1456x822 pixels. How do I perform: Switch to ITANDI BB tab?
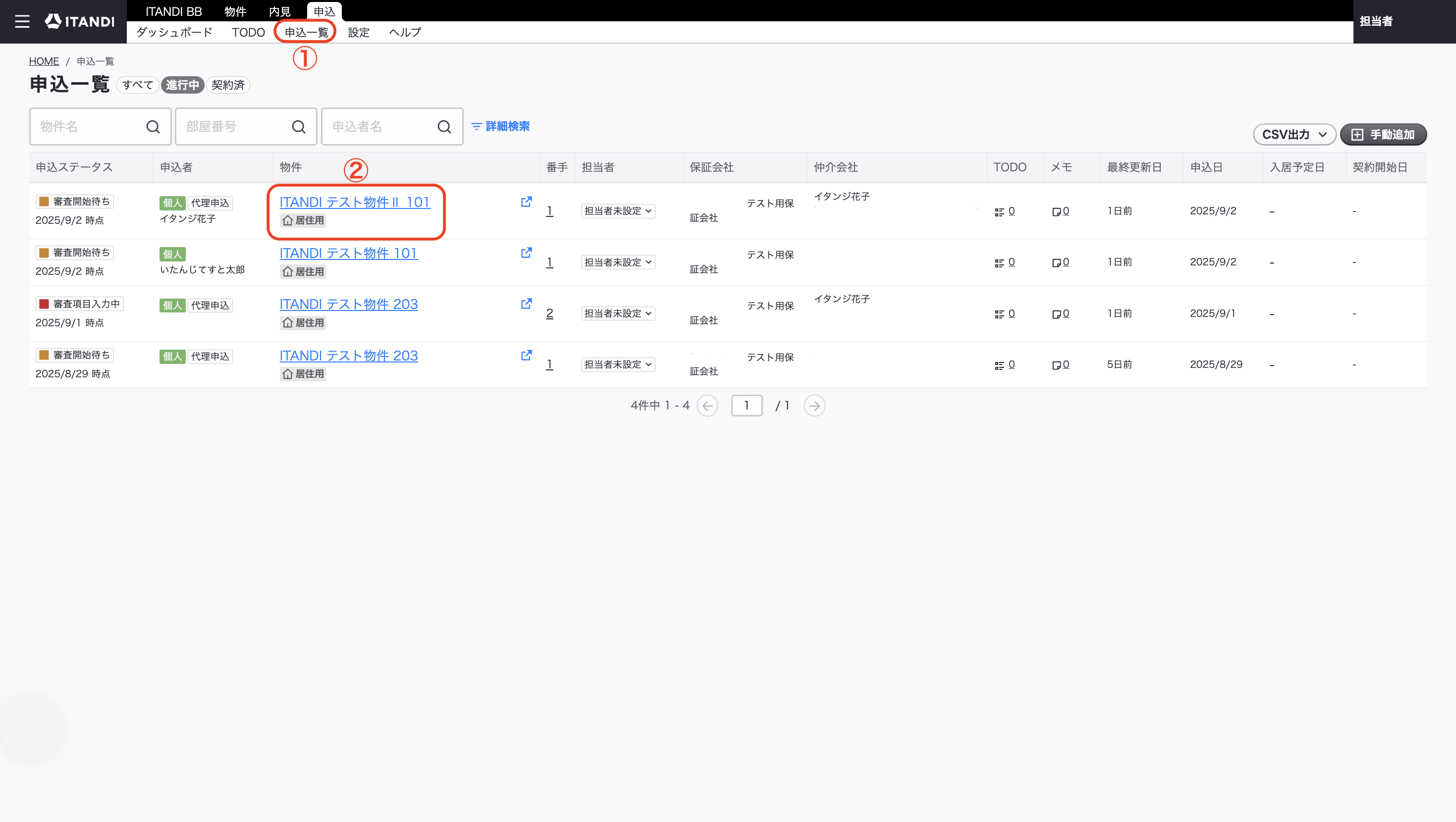tap(173, 11)
